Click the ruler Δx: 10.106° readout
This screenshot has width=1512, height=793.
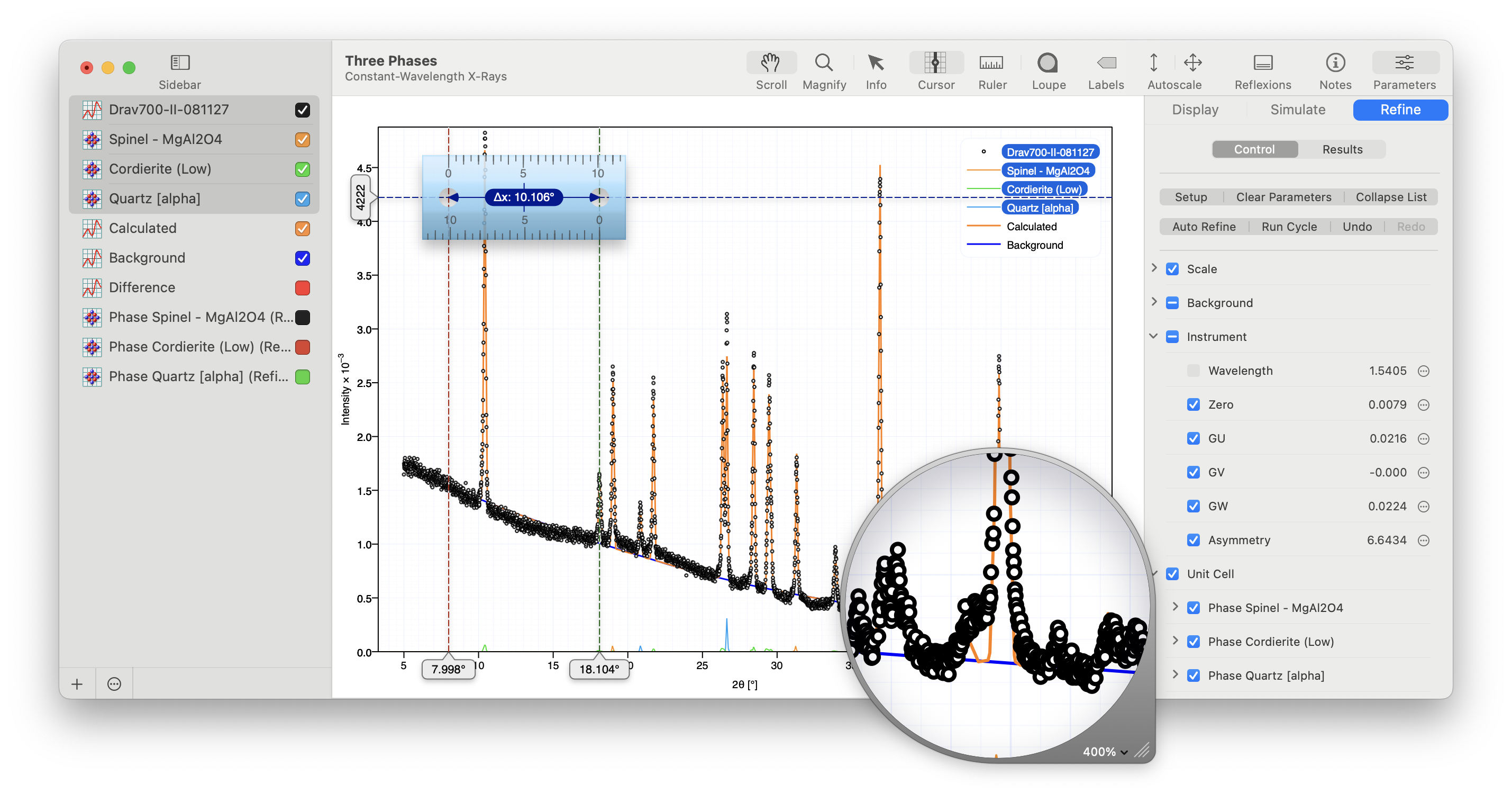[524, 197]
